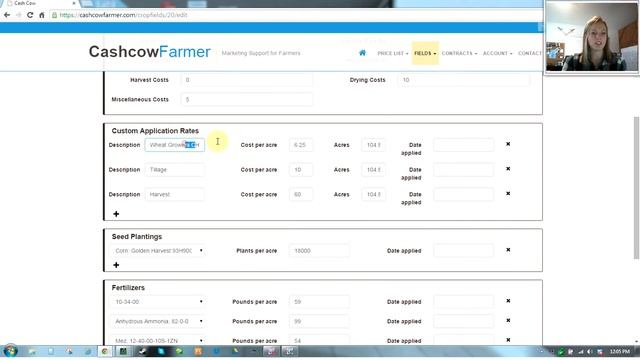The height and width of the screenshot is (360, 640).
Task: Reload the page with the refresh icon
Action: [30, 15]
